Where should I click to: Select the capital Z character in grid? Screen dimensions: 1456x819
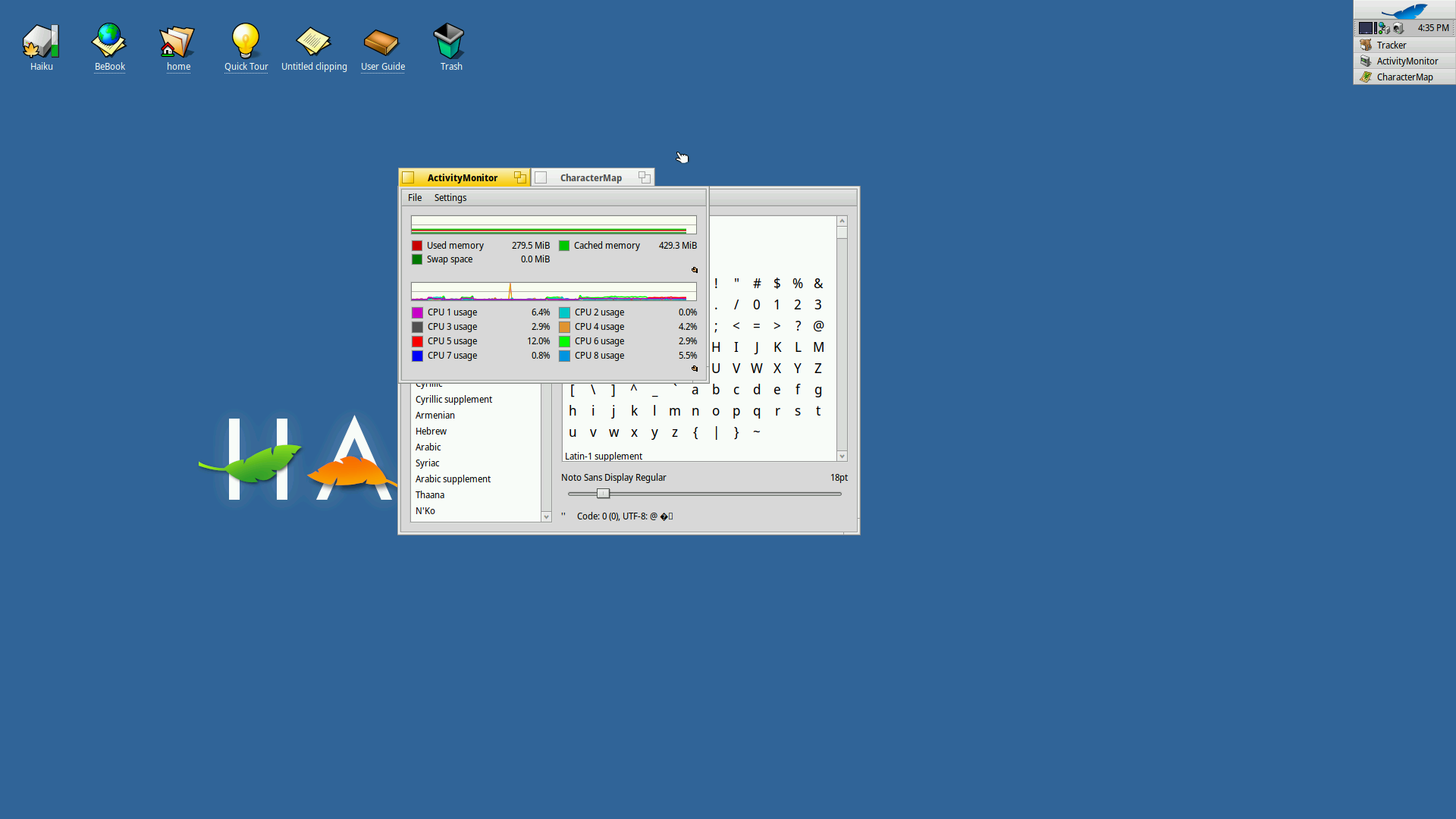pyautogui.click(x=818, y=369)
